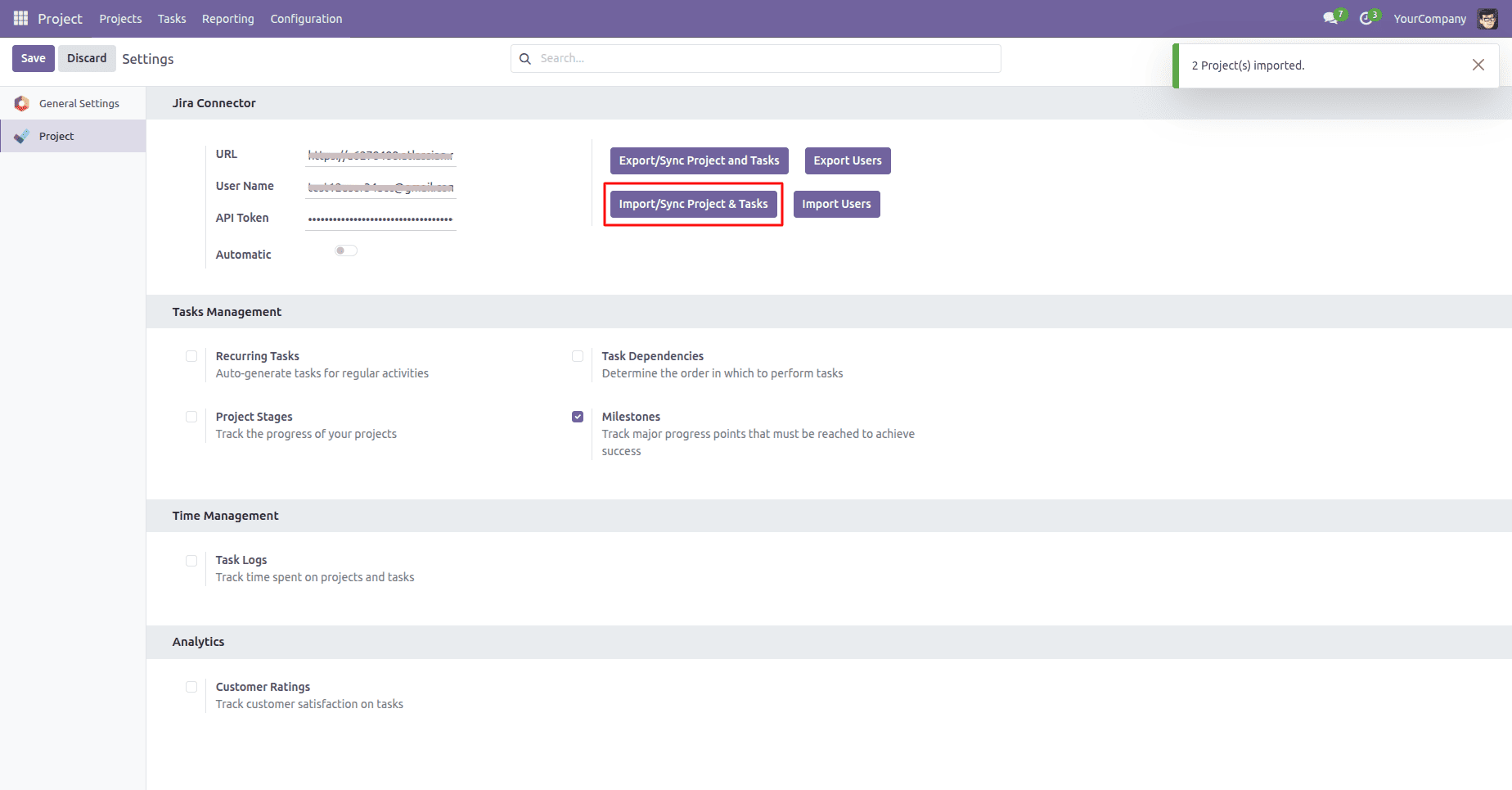Click 'Track customer satisfaction on tasks' text
Image resolution: width=1512 pixels, height=790 pixels.
click(309, 704)
